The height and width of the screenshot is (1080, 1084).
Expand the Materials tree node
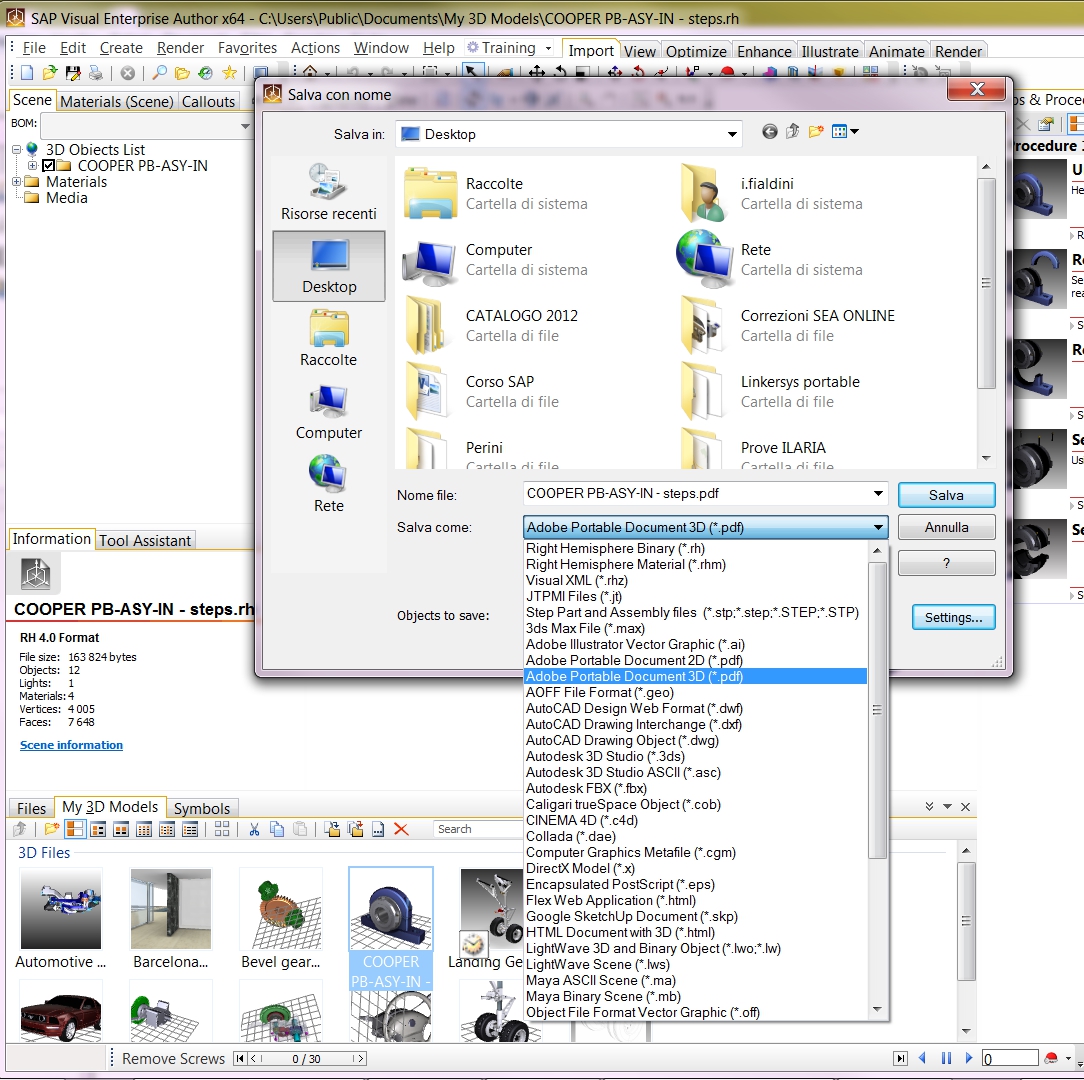(x=17, y=182)
